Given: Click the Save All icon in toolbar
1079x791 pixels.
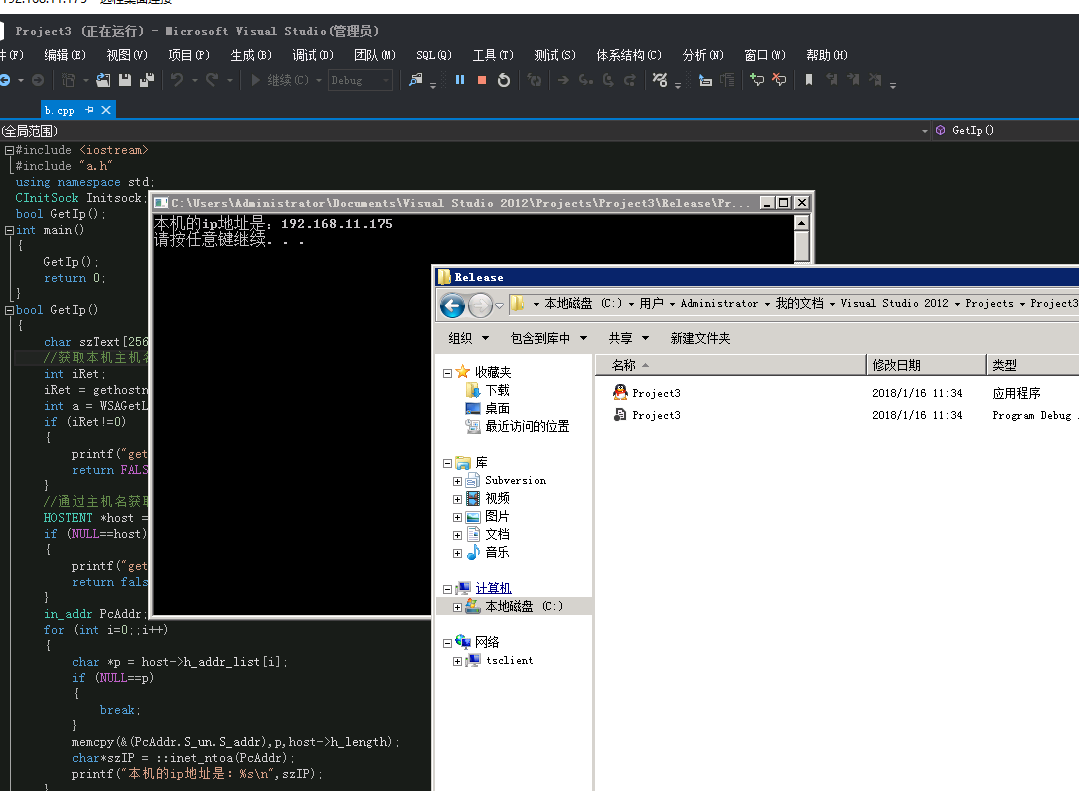Looking at the screenshot, I should (147, 80).
